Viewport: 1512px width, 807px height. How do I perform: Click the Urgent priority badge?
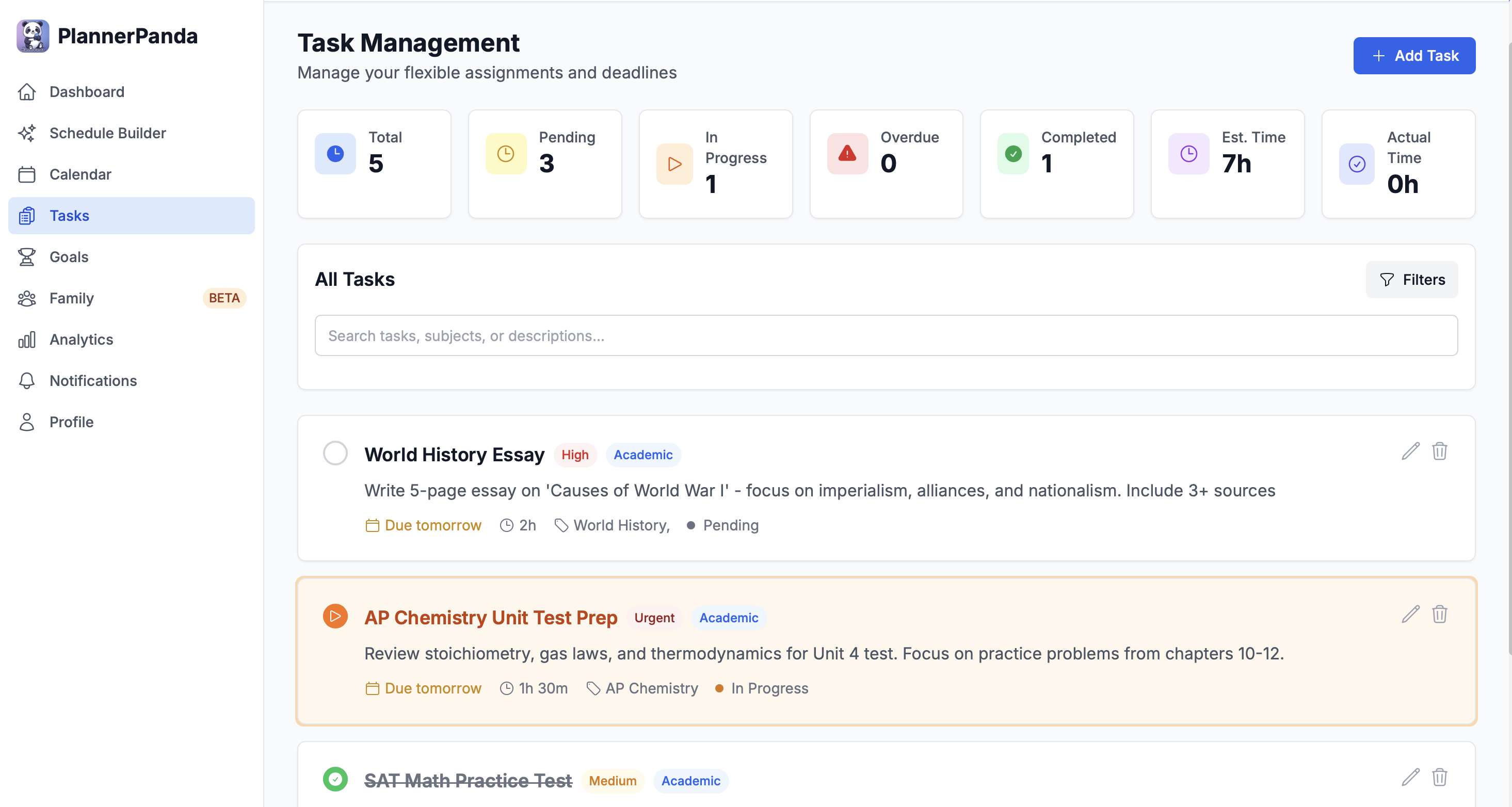click(x=654, y=618)
